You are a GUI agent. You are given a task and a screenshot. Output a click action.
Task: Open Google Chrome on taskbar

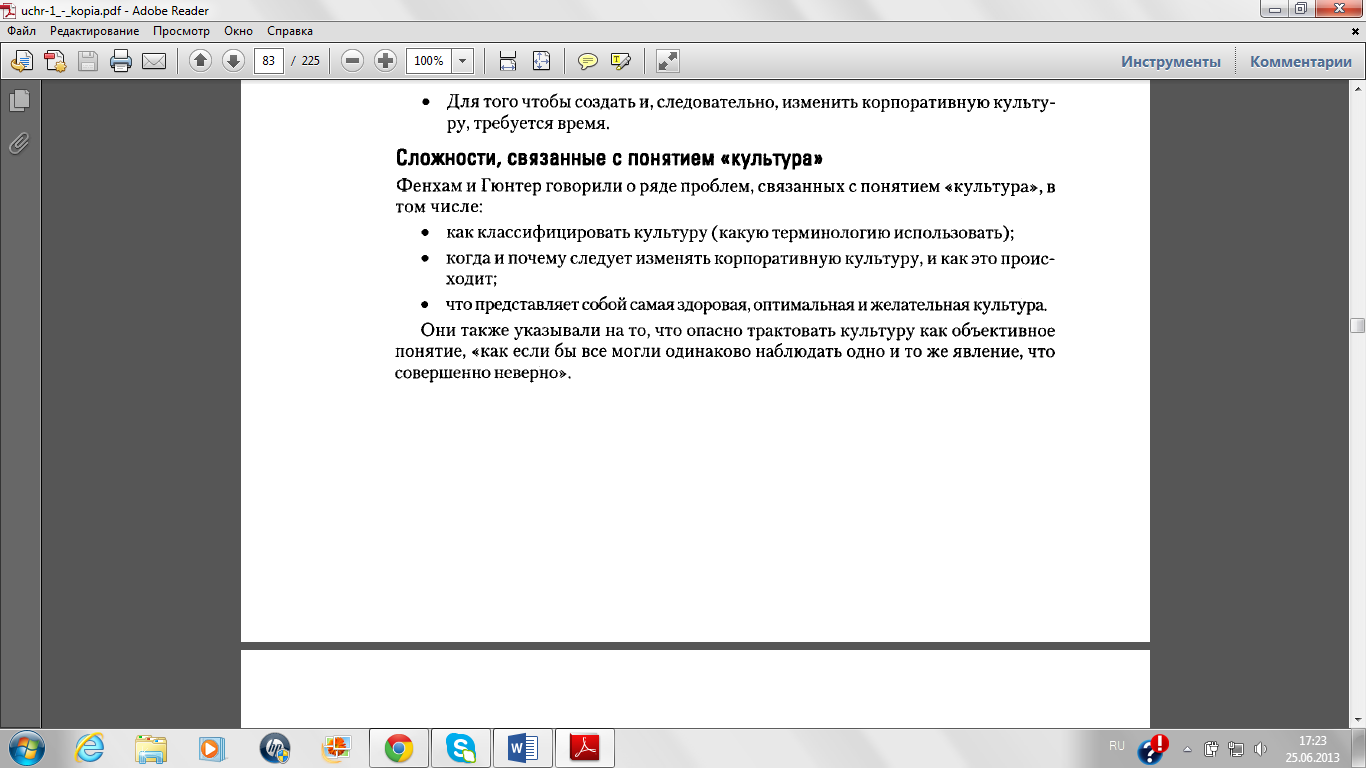tap(399, 747)
